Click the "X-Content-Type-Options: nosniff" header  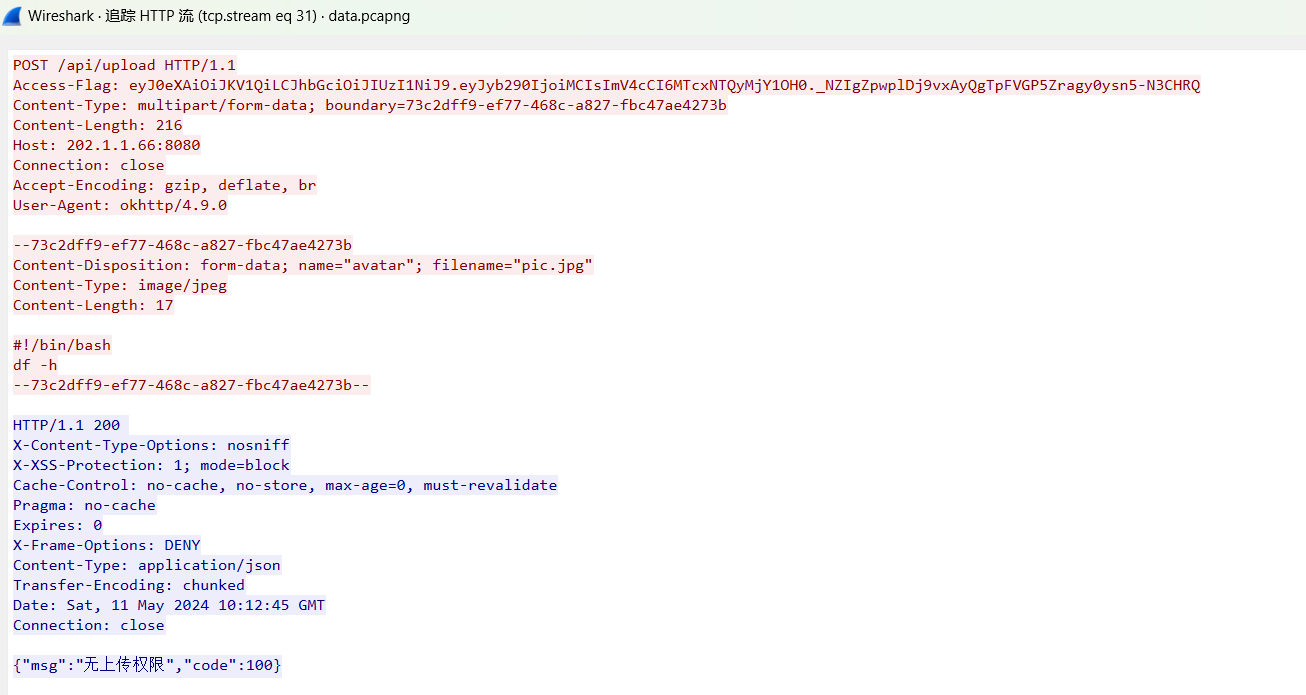click(x=152, y=445)
